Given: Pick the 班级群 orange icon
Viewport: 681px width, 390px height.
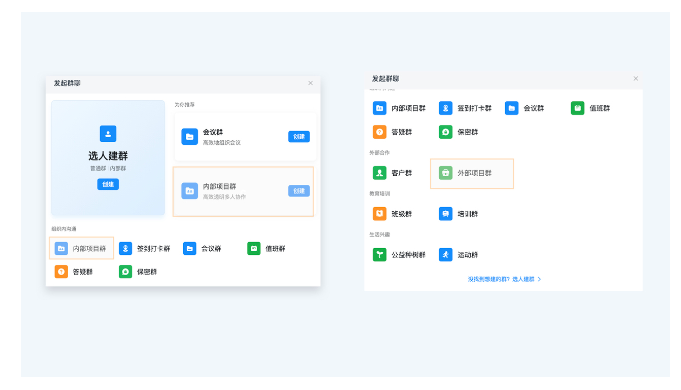Looking at the screenshot, I should 380,214.
